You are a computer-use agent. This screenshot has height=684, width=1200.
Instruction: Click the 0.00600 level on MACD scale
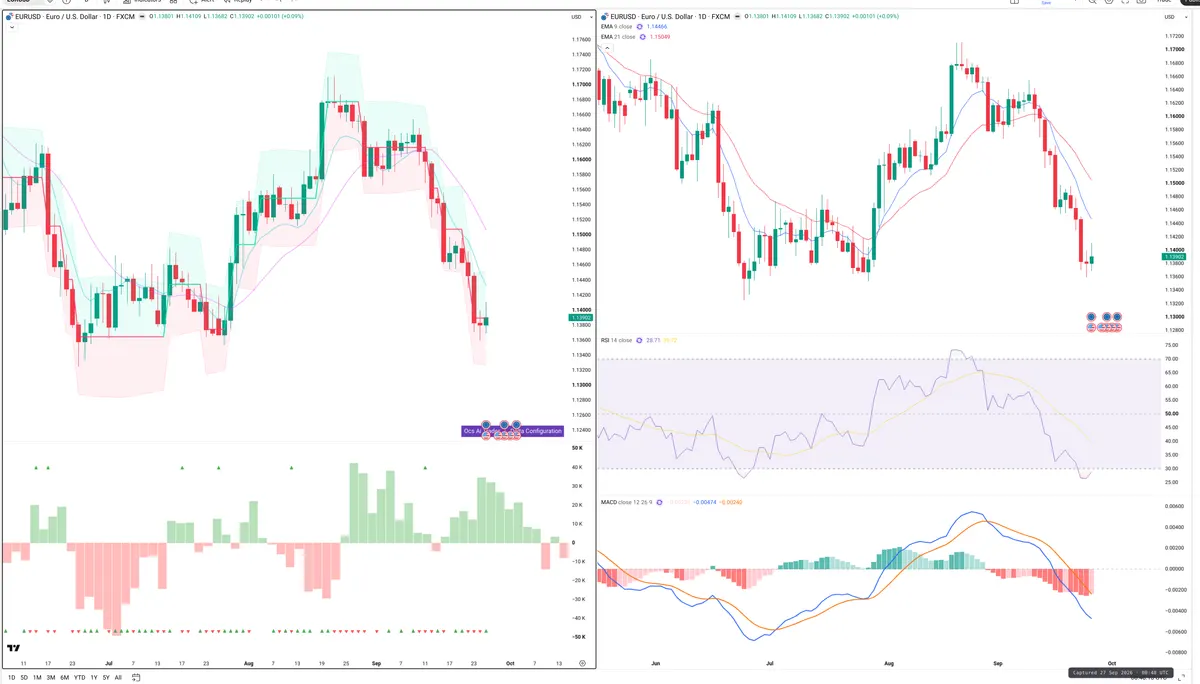point(1174,506)
